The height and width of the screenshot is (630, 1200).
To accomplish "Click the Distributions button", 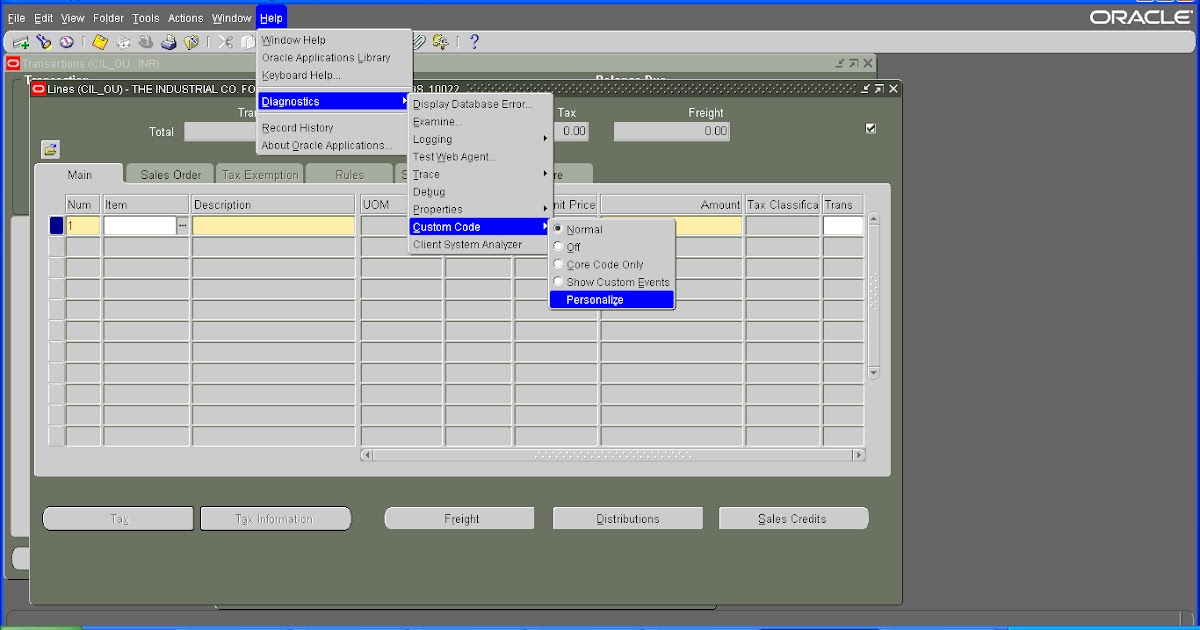I will coord(627,518).
